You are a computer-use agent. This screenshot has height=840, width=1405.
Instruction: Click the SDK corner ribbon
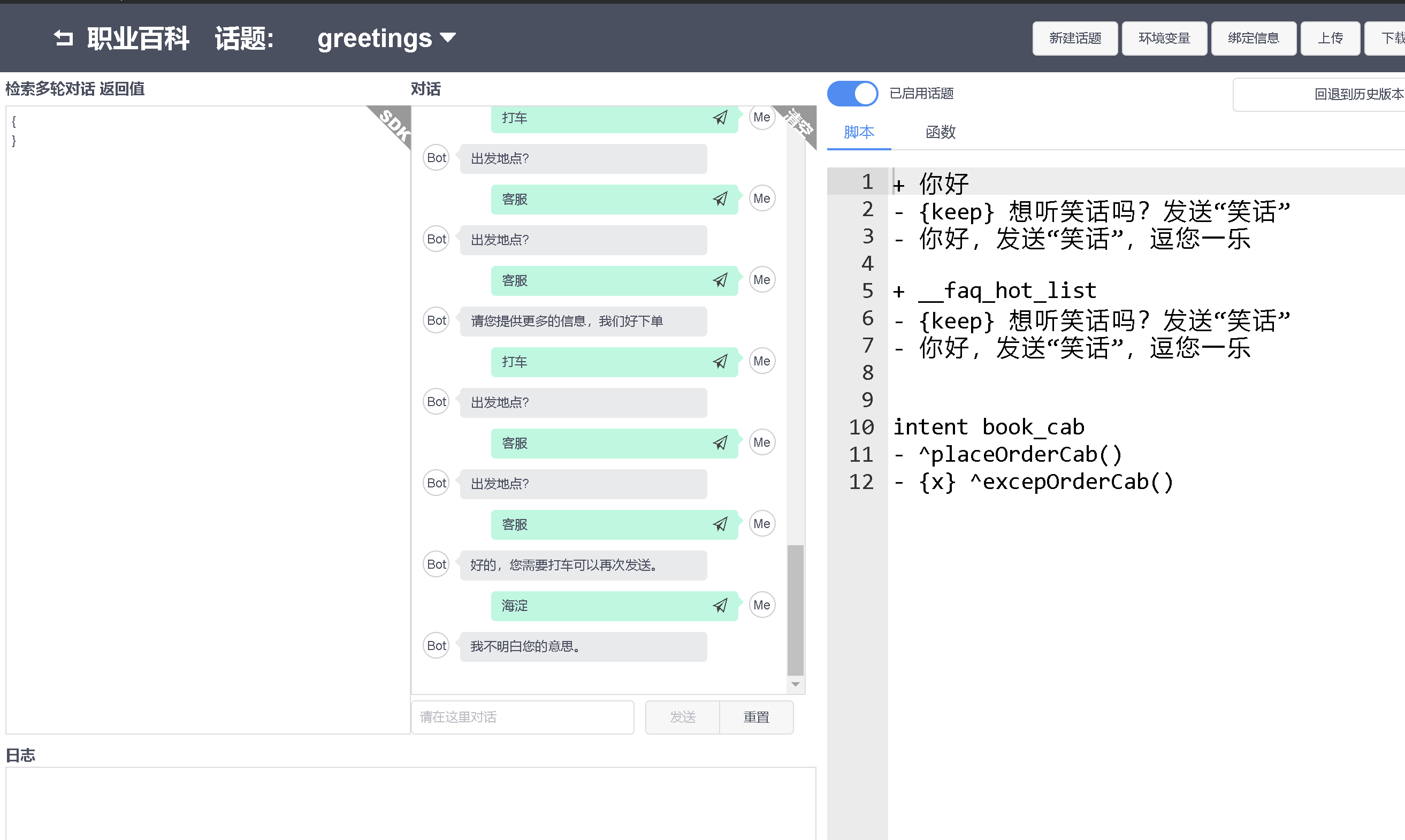pyautogui.click(x=394, y=124)
